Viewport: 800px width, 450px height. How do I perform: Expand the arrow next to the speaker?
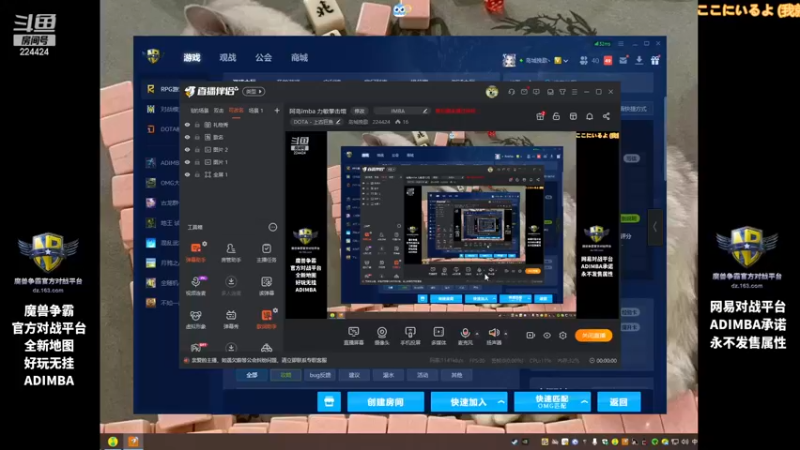coord(506,334)
